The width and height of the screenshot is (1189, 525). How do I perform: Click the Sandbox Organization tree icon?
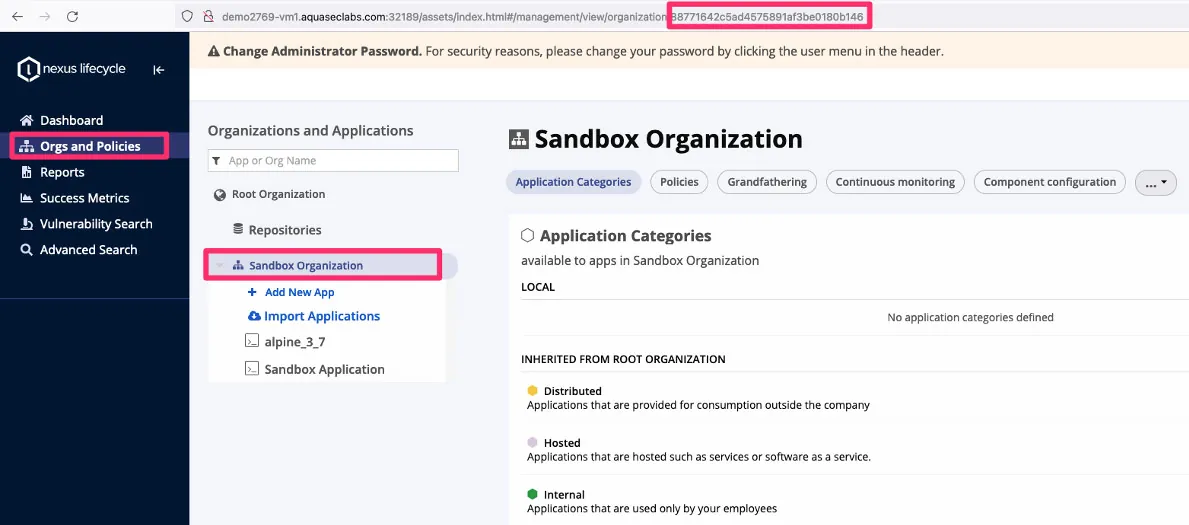coord(238,266)
